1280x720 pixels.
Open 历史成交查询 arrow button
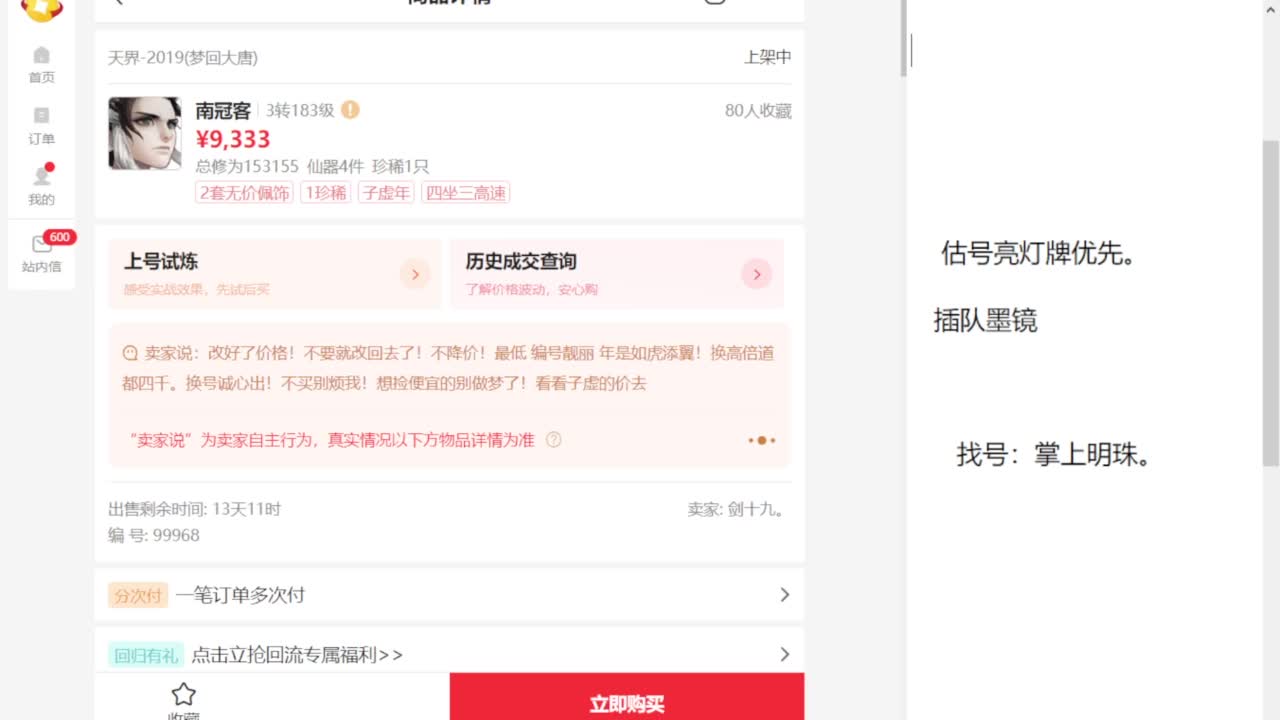click(757, 274)
